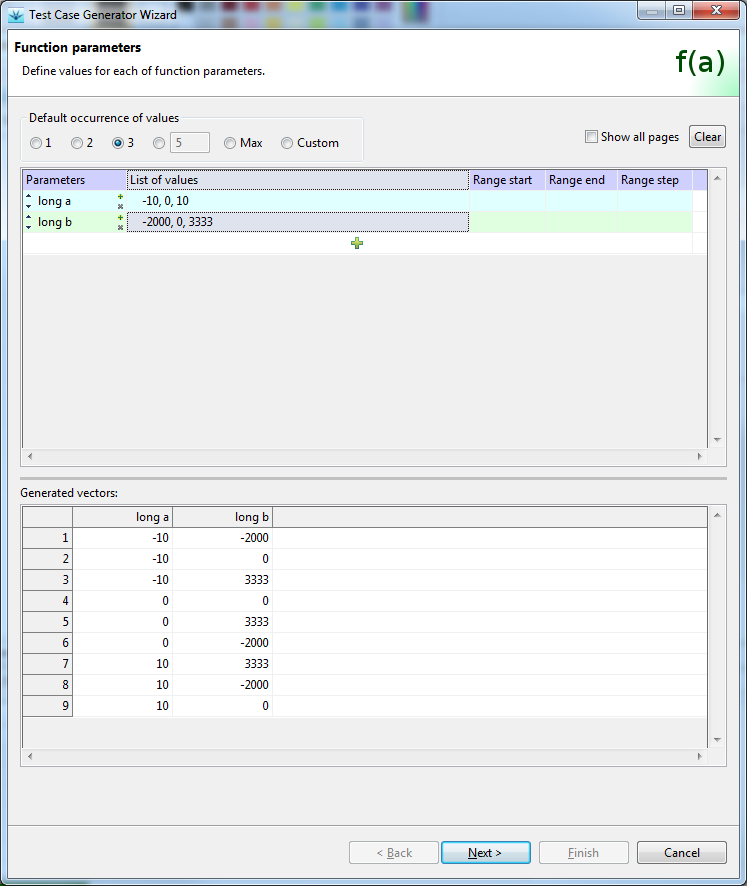Click the List of values column header

[297, 180]
